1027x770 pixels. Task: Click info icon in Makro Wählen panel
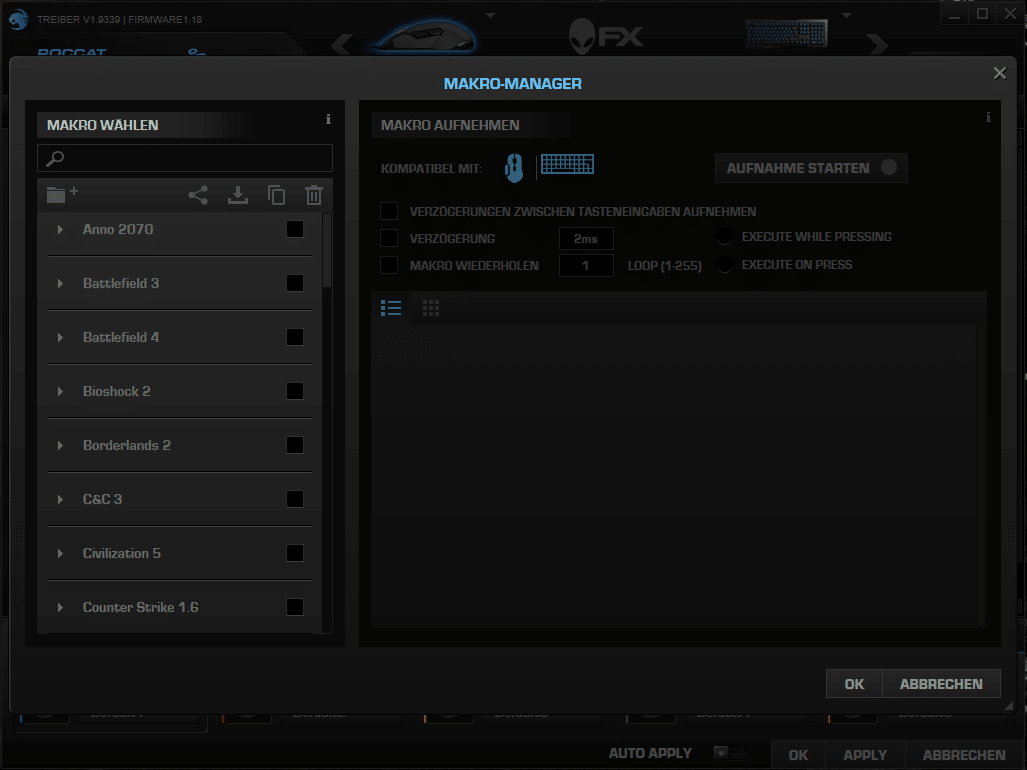(328, 120)
